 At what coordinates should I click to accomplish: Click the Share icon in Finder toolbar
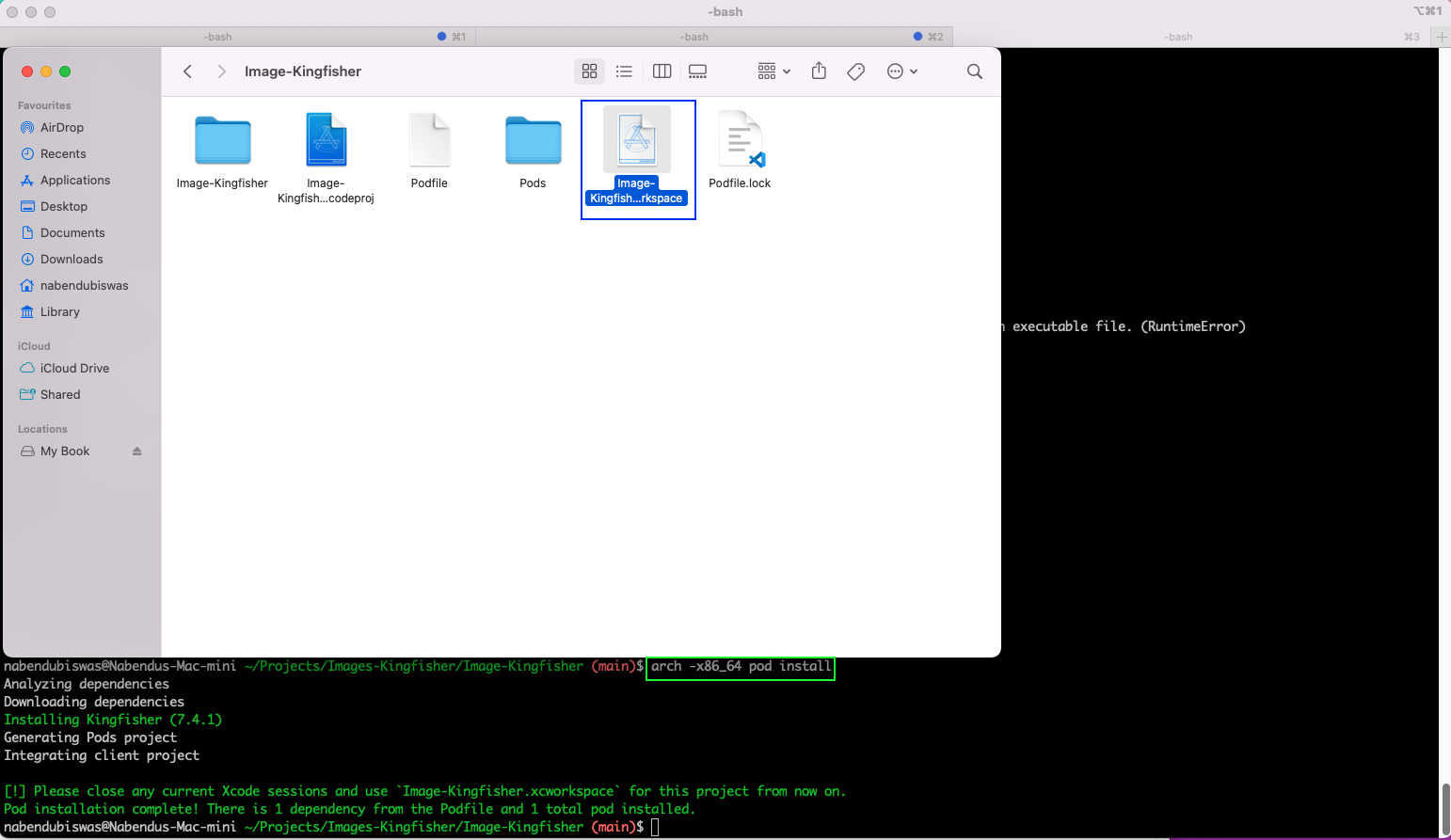point(819,71)
